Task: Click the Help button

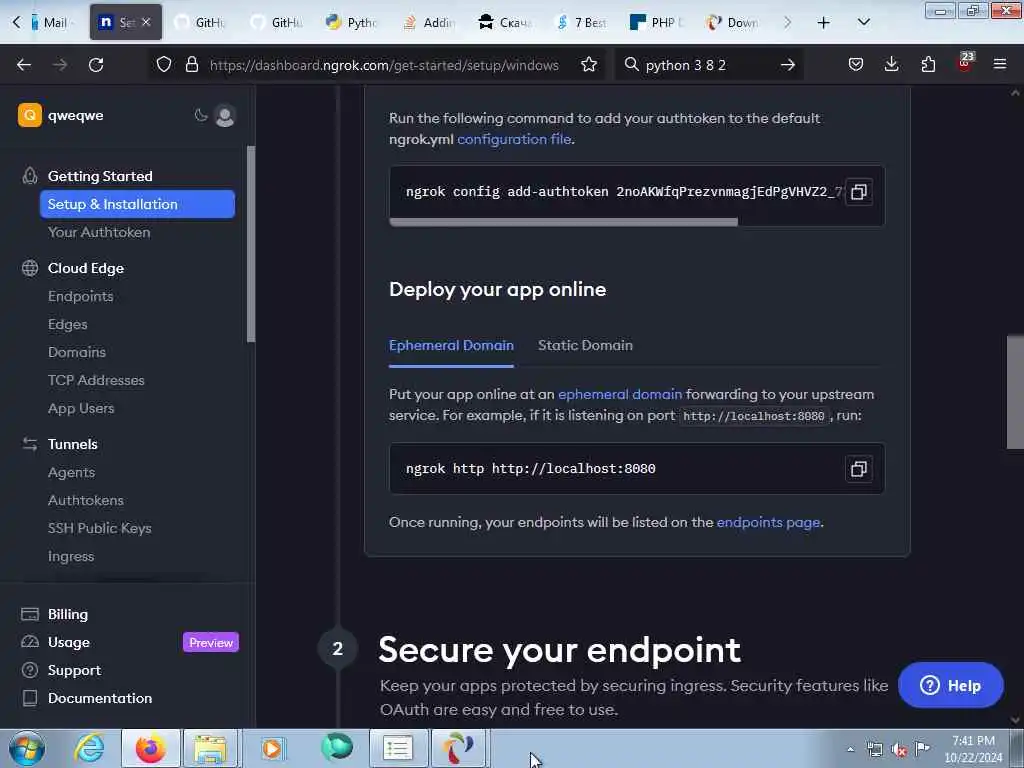Action: pyautogui.click(x=950, y=685)
